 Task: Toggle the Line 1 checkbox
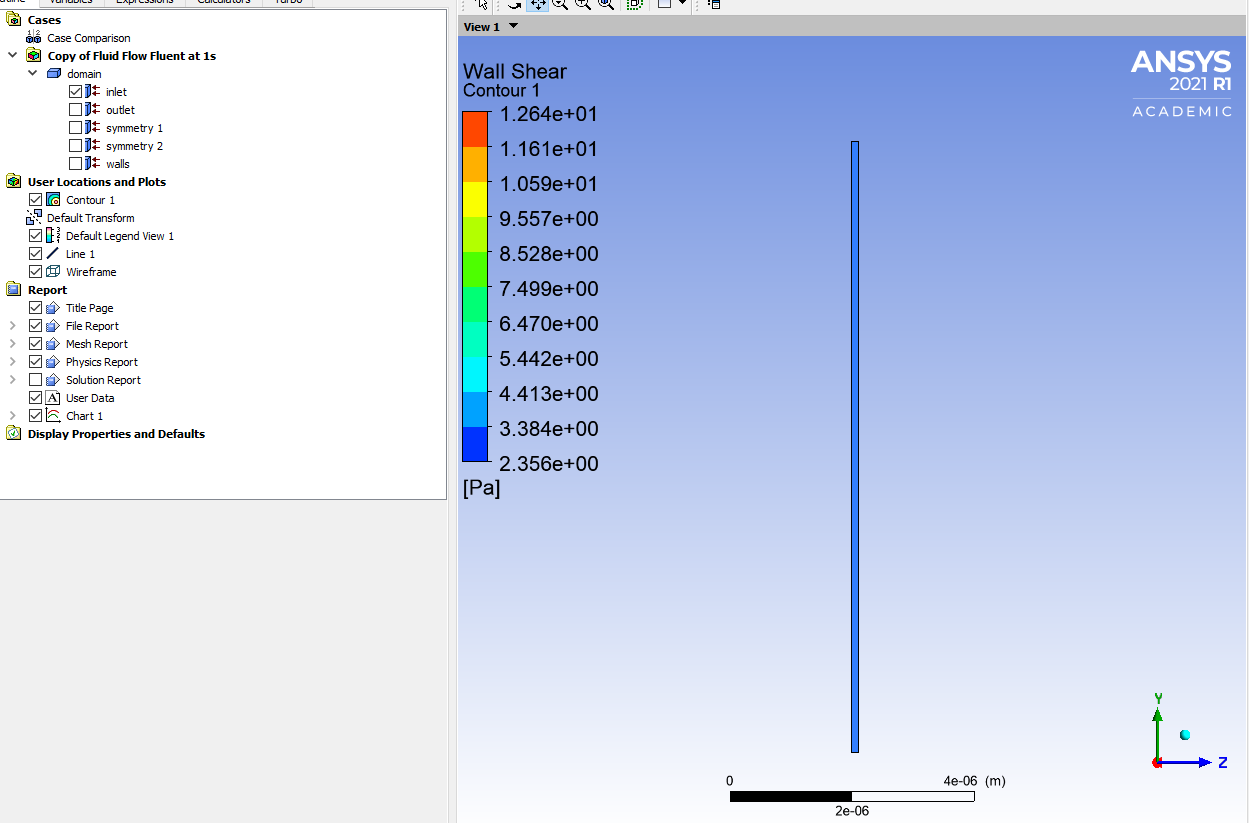click(x=36, y=254)
